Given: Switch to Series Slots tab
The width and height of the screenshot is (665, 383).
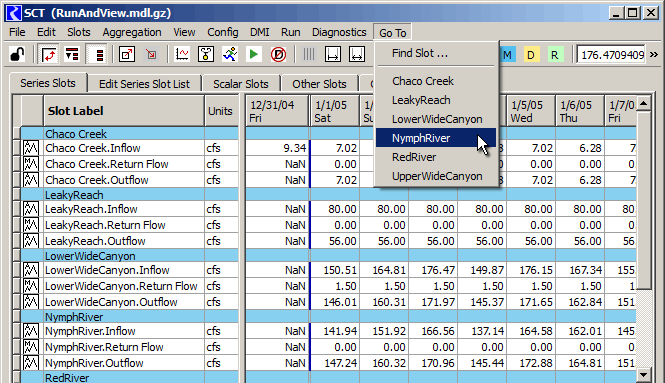Looking at the screenshot, I should (x=48, y=83).
